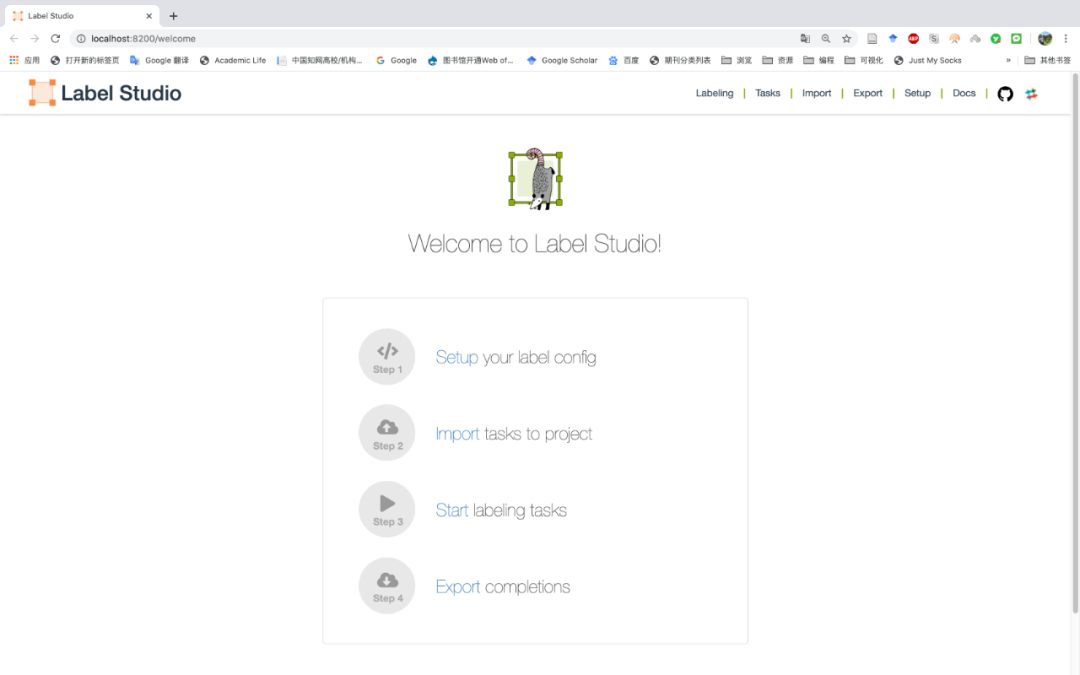Click the AdBlock Plus extension icon
Viewport: 1080px width, 675px height.
913,39
